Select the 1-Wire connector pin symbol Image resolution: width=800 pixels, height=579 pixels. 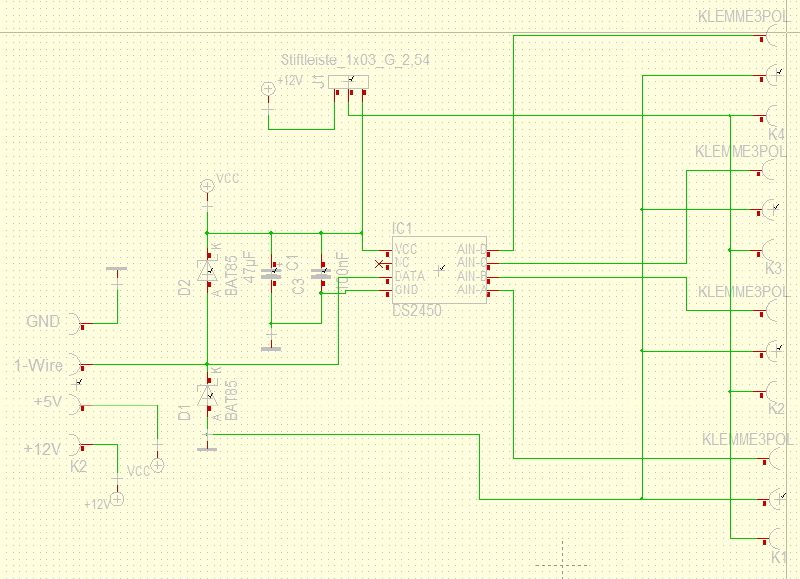[x=76, y=364]
